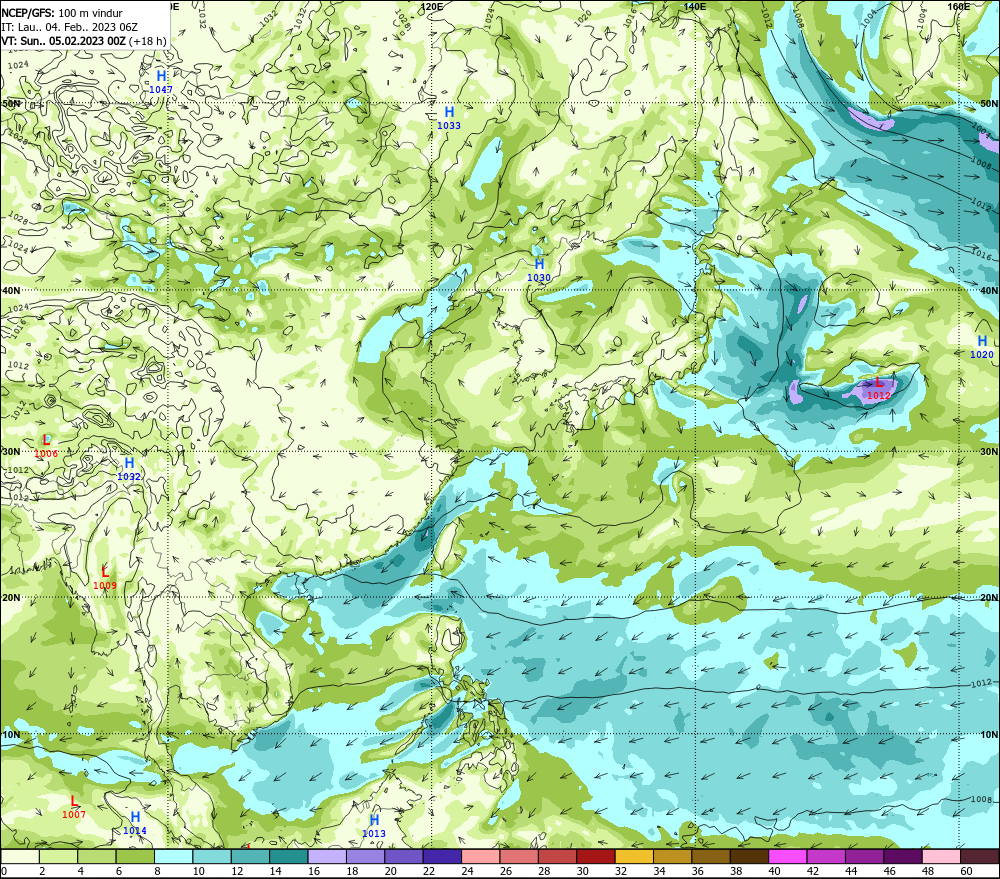Image resolution: width=1000 pixels, height=879 pixels.
Task: Select the red L 1006 low marker
Action: [x=46, y=446]
